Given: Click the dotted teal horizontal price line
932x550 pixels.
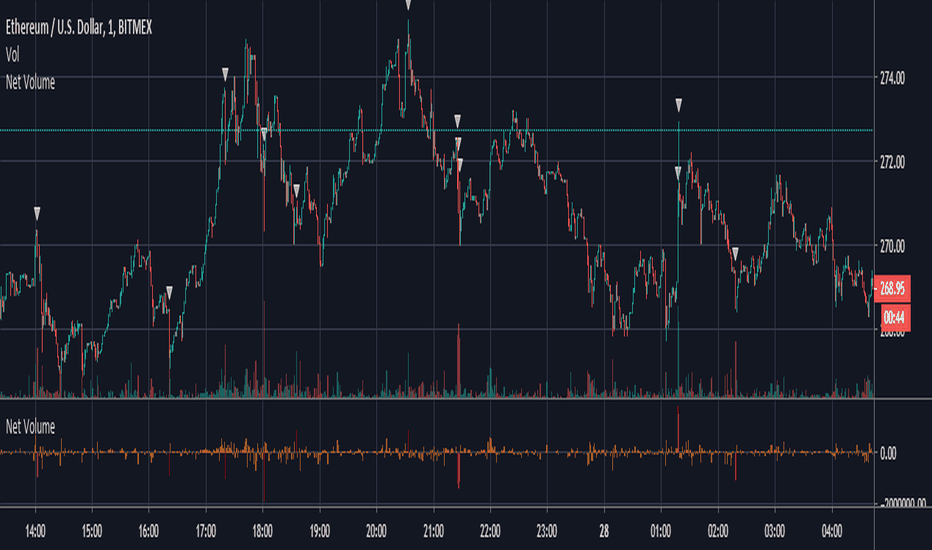Looking at the screenshot, I should click(436, 130).
